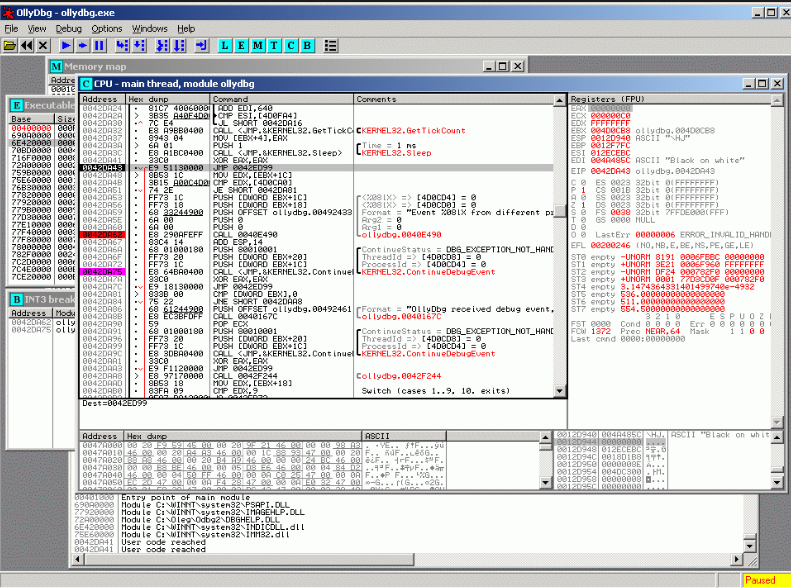Run the program with the play icon

click(x=66, y=46)
